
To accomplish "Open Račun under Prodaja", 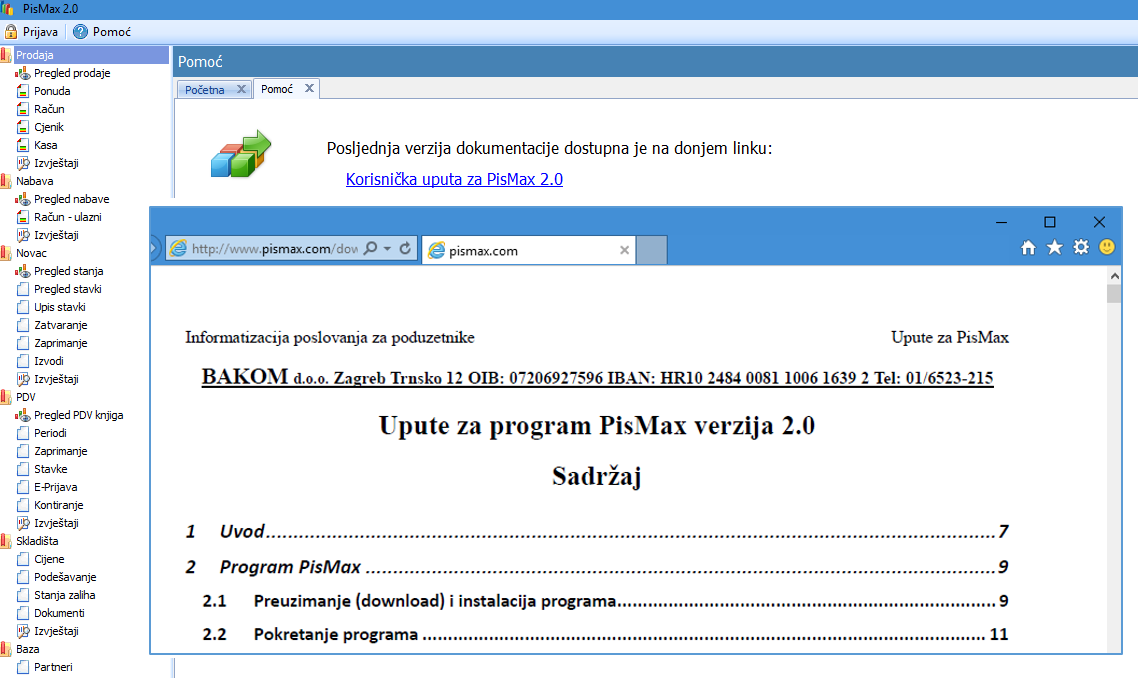I will click(x=49, y=109).
